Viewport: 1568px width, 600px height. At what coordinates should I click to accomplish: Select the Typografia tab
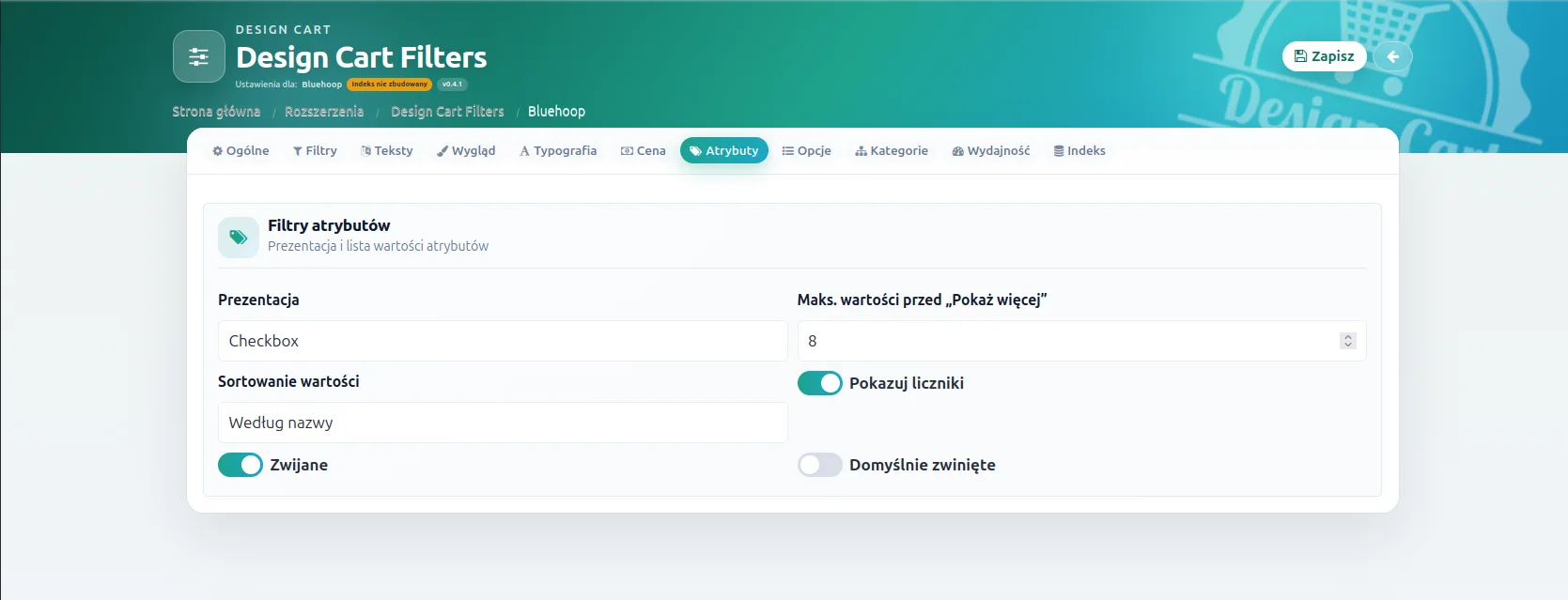558,150
